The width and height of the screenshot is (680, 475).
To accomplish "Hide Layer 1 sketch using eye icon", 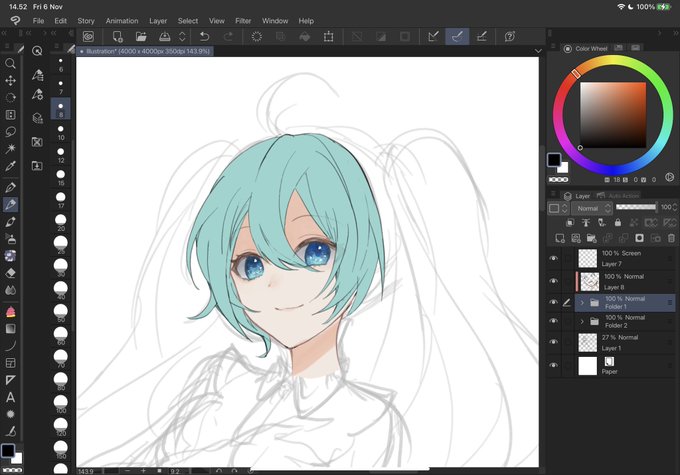I will [x=553, y=342].
